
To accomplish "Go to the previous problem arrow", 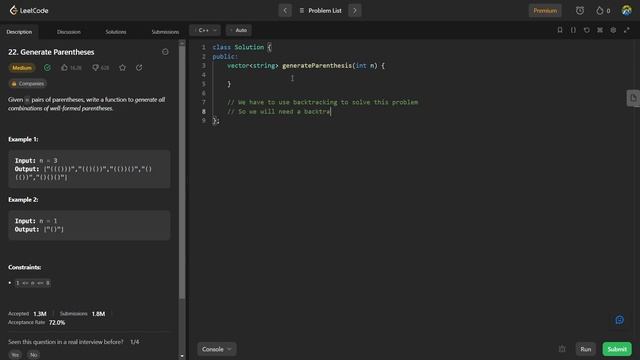I will [285, 11].
